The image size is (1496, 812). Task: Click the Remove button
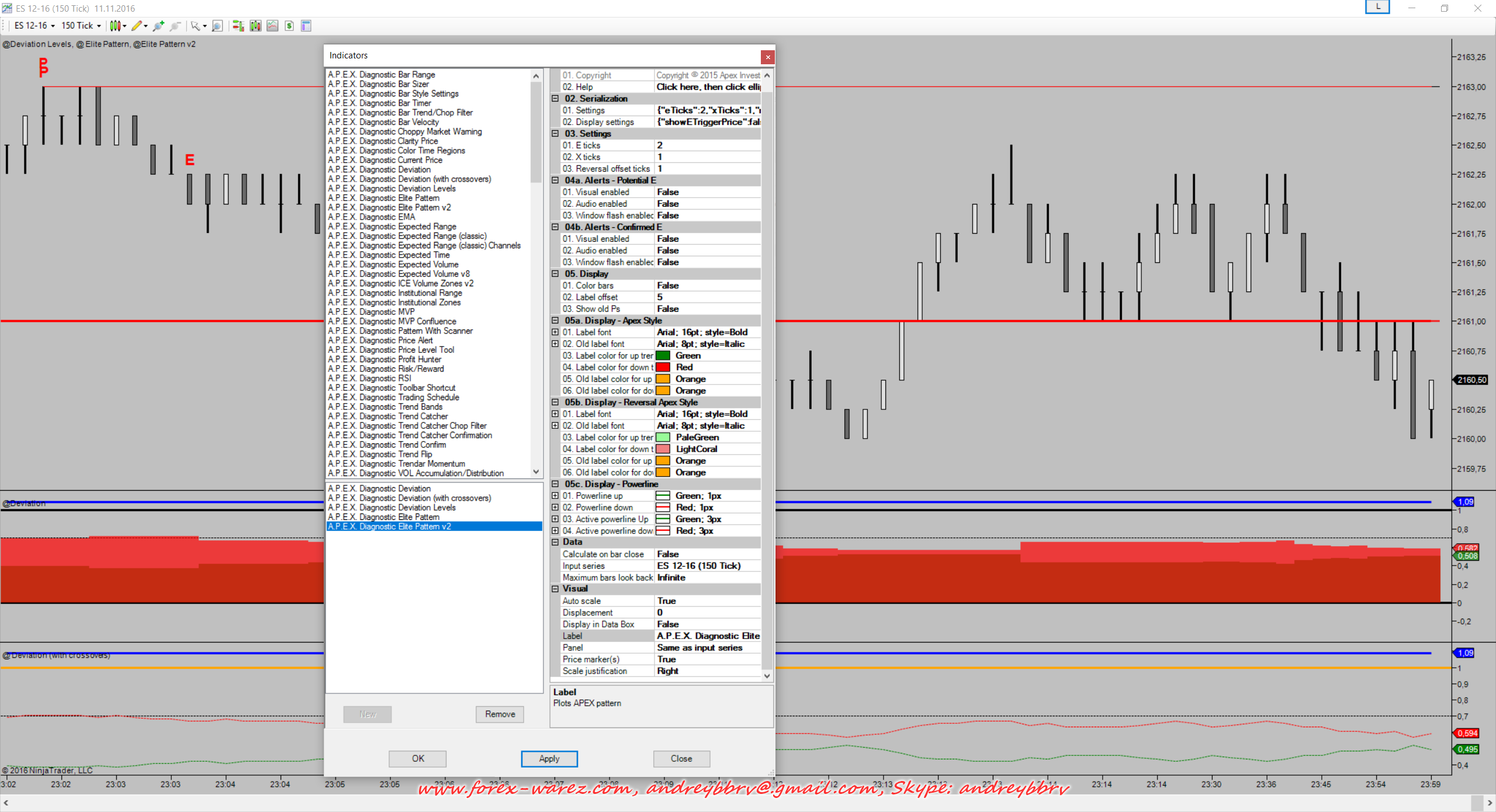500,714
